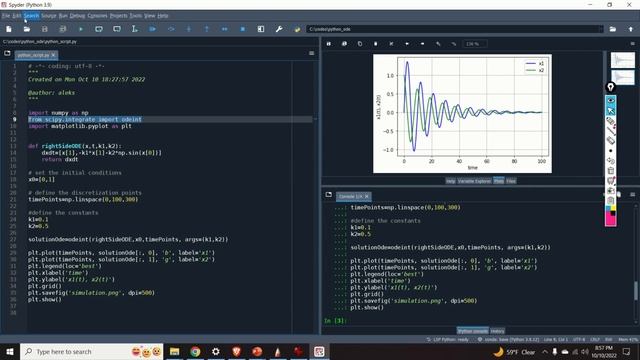Click the debug continue icon
Image resolution: width=640 pixels, height=360 pixels.
coord(224,29)
